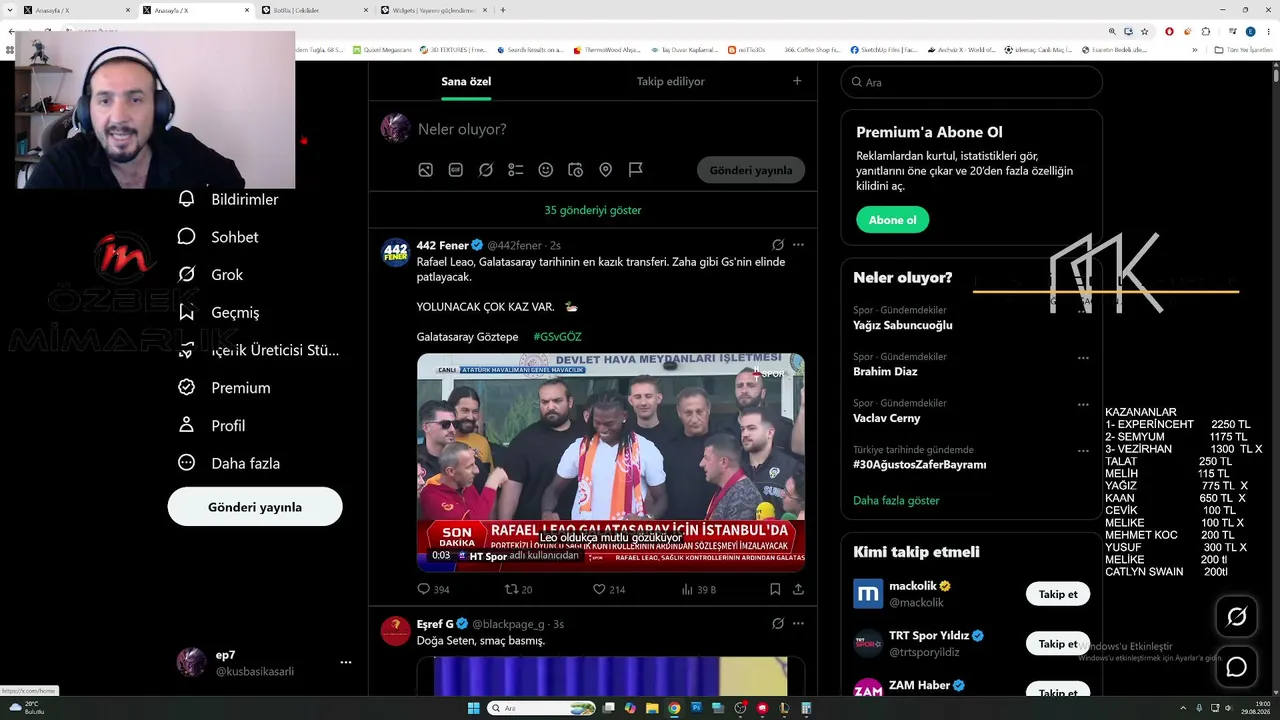Switch to the Takip ediliyor tab
This screenshot has width=1280, height=720.
coord(671,81)
